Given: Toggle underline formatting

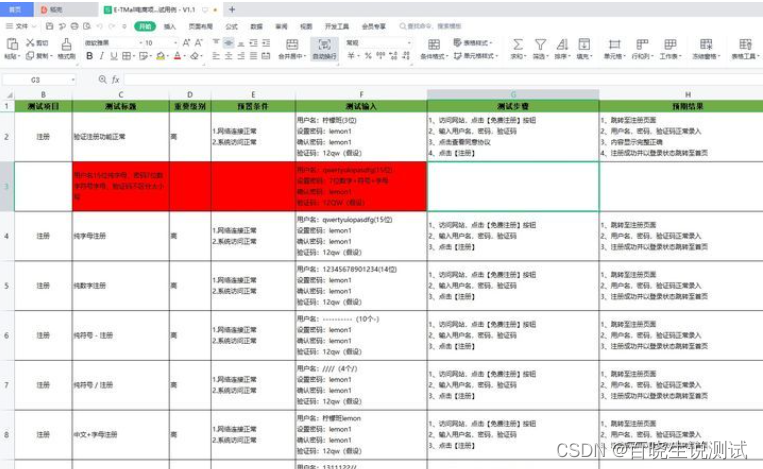Looking at the screenshot, I should [114, 56].
